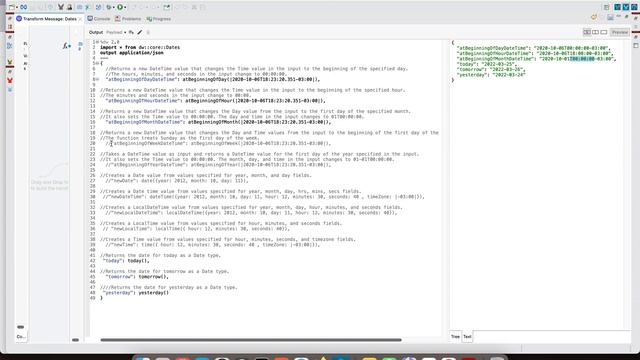Switch preview output to Text view
The height and width of the screenshot is (360, 640).
pos(467,337)
